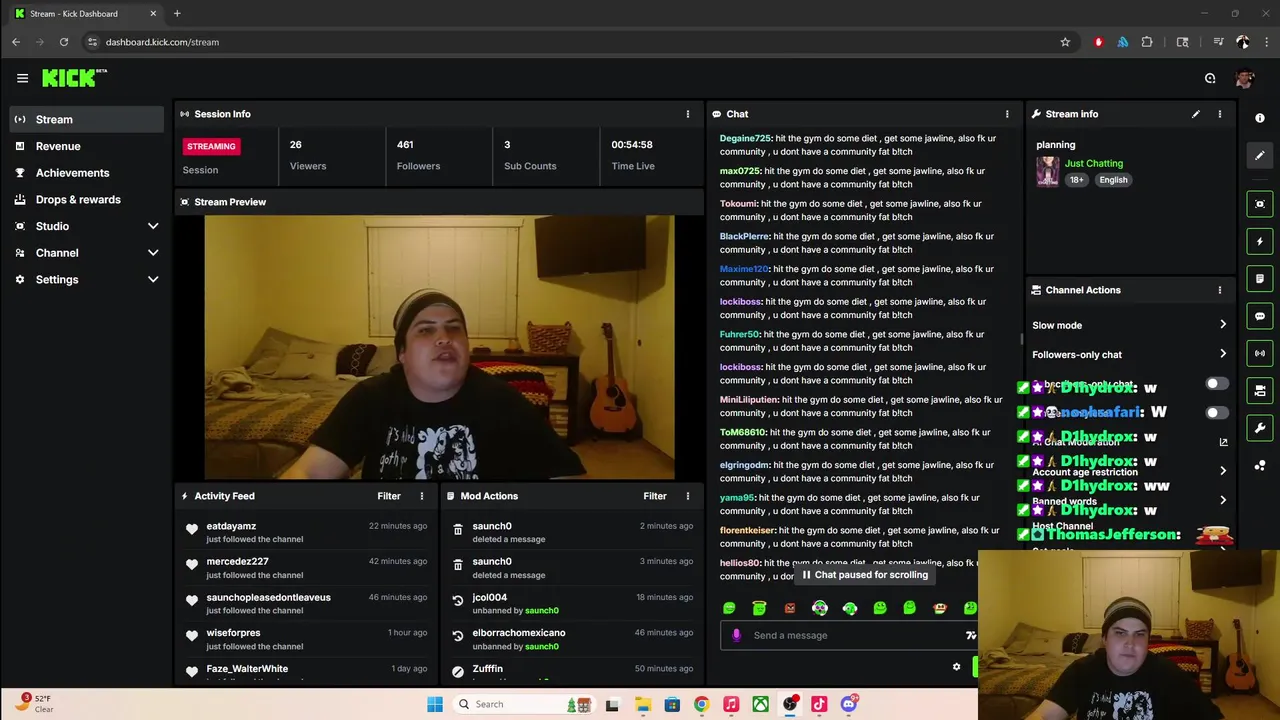Open Discord from the taskbar

tap(849, 704)
